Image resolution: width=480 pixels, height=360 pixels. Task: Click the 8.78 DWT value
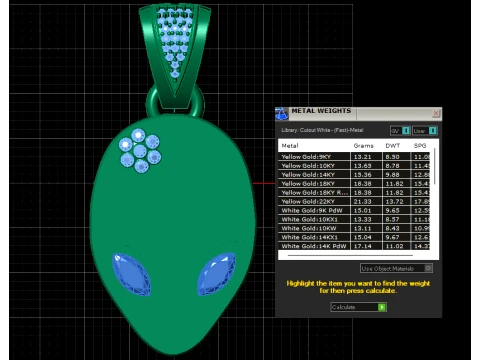click(392, 166)
